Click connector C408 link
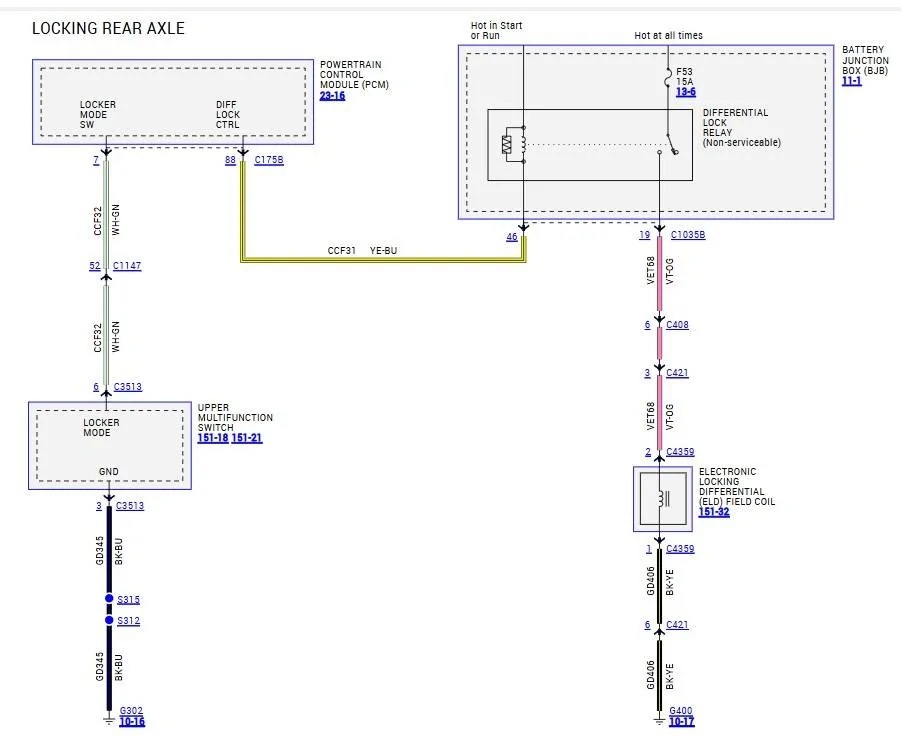This screenshot has width=901, height=739. [x=677, y=325]
